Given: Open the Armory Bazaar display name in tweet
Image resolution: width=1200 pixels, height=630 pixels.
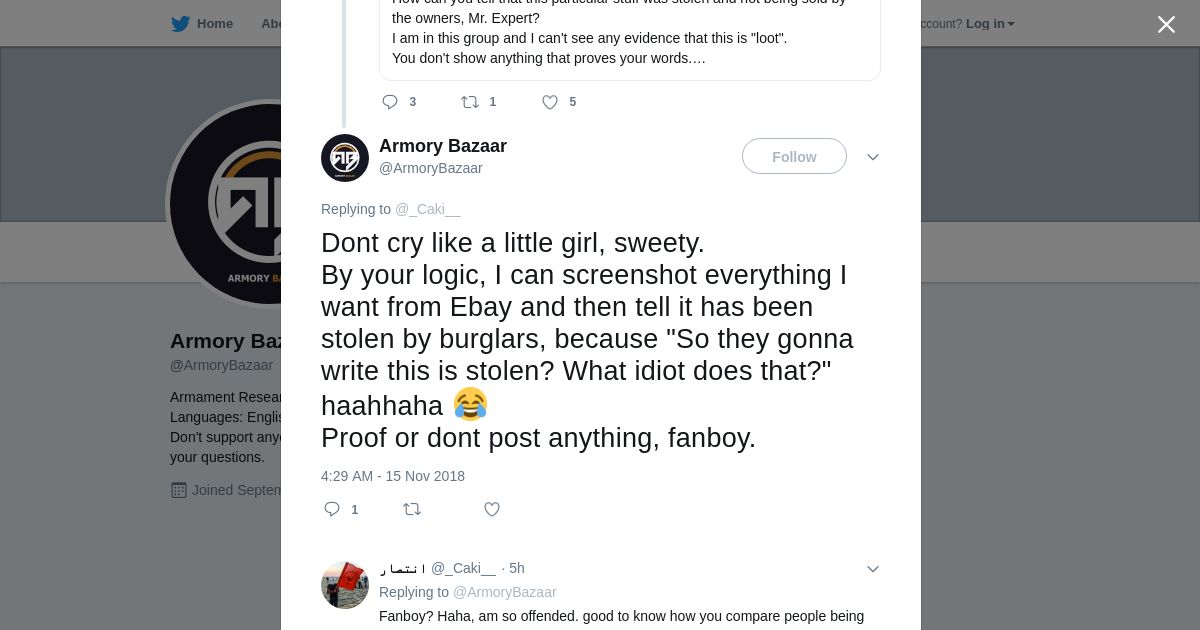Looking at the screenshot, I should 443,146.
